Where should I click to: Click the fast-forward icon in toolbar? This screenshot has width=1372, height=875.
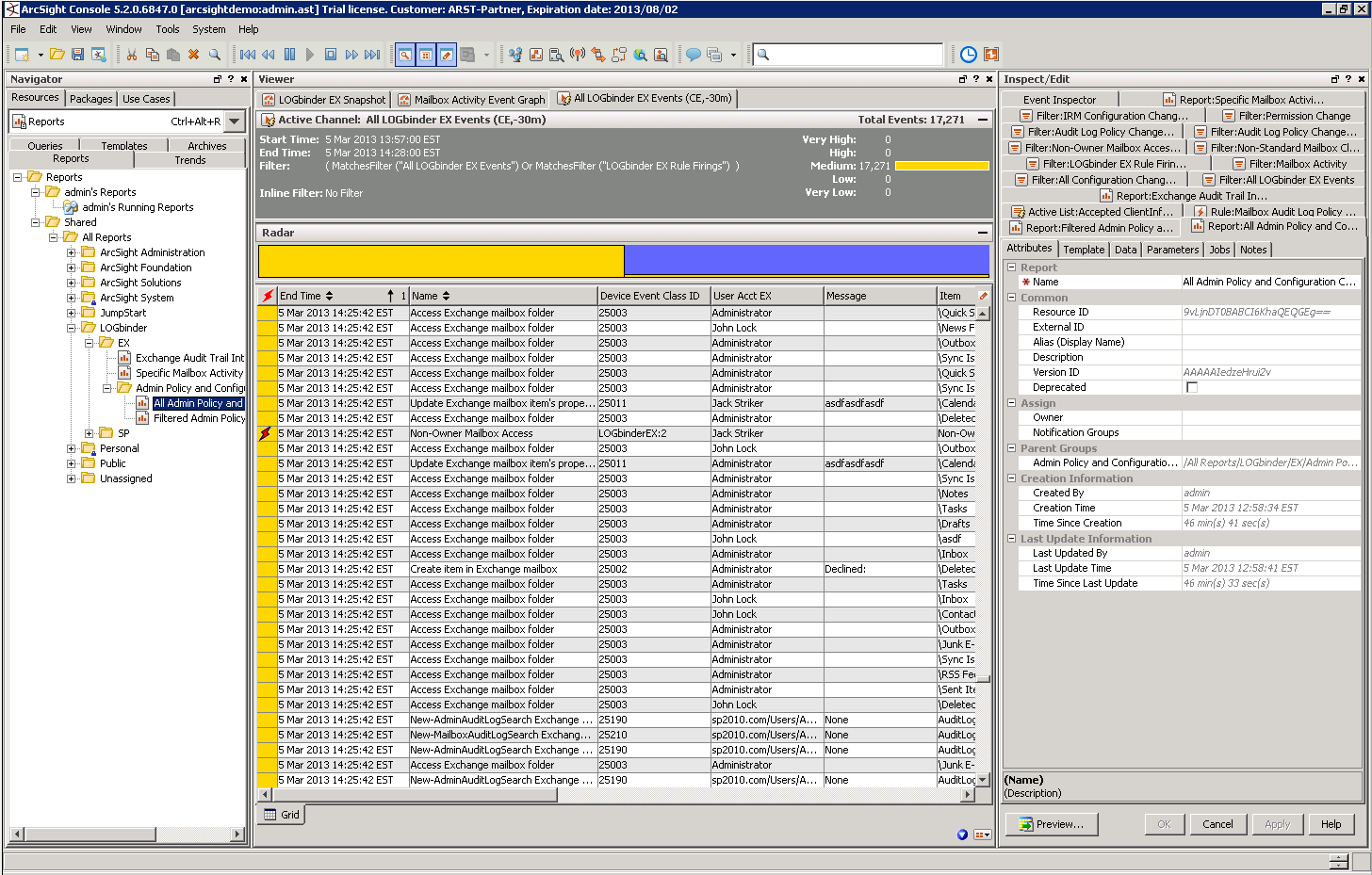[351, 55]
